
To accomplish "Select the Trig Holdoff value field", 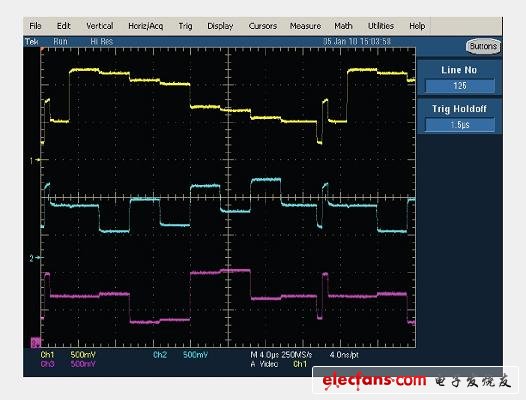I will [460, 125].
